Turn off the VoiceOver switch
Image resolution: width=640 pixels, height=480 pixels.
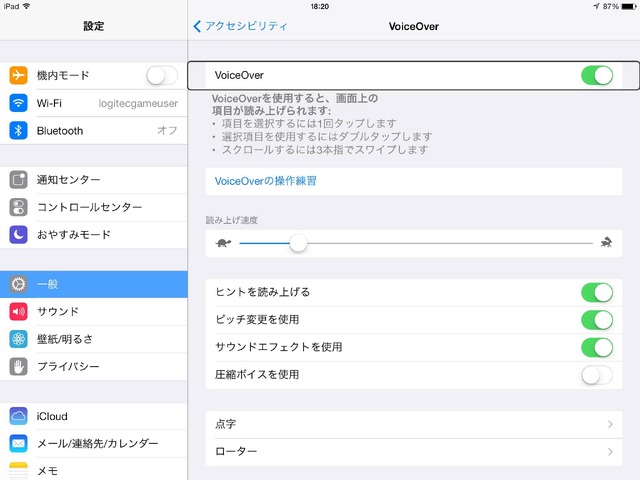pyautogui.click(x=597, y=76)
